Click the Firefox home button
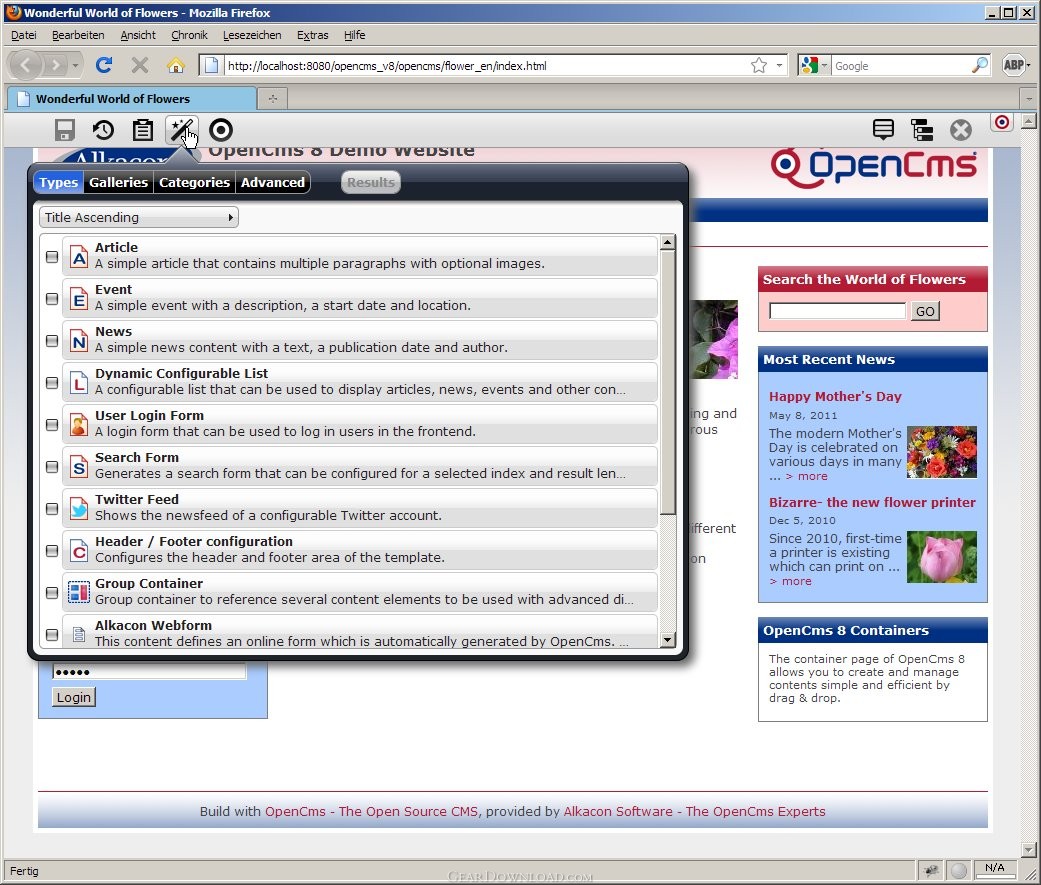 tap(176, 65)
